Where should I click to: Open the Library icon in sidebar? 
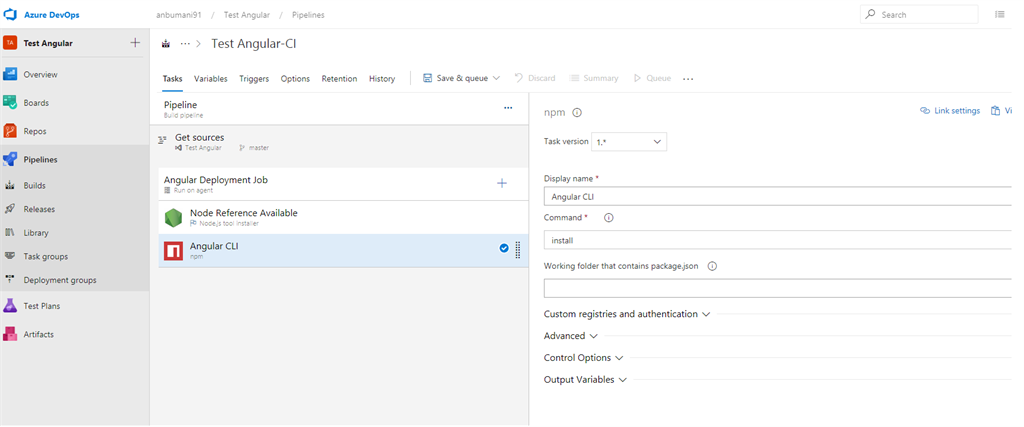(x=10, y=232)
